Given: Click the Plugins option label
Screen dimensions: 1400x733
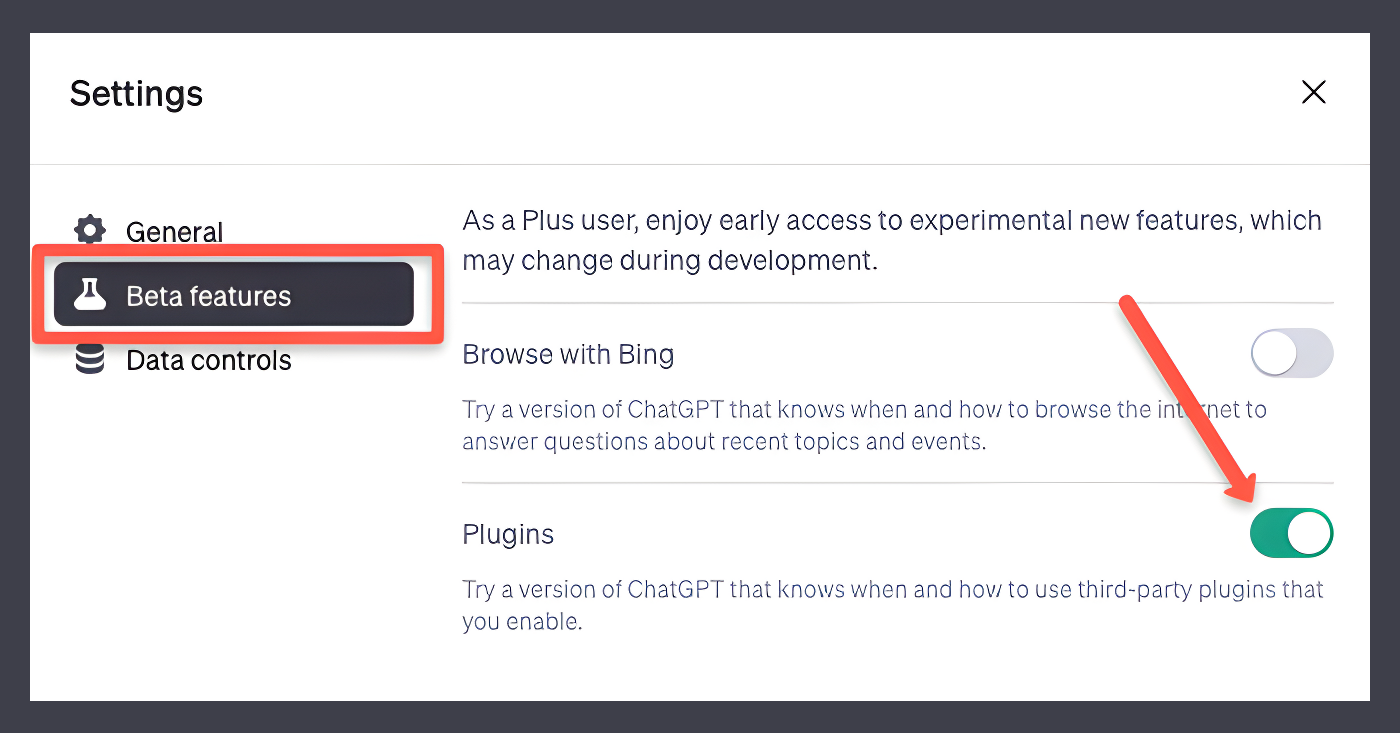Looking at the screenshot, I should click(x=508, y=535).
